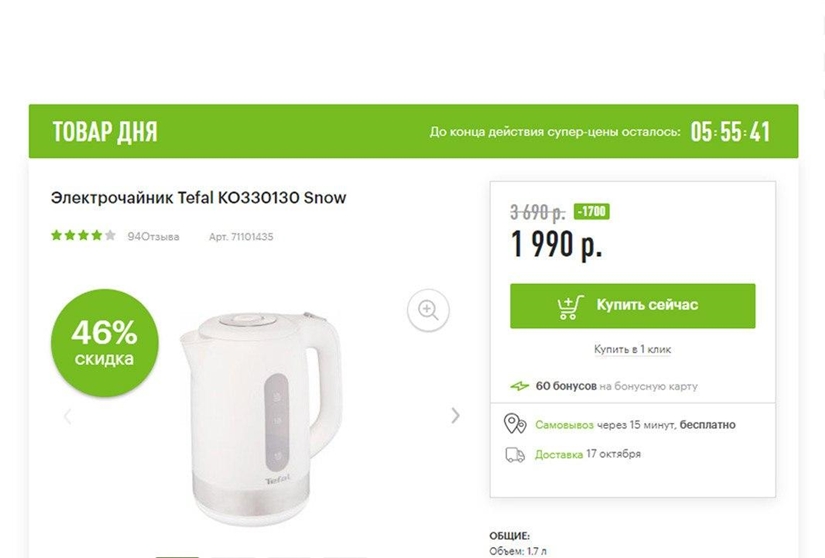Click the Купить сейчас button
The image size is (825, 558).
[x=632, y=306]
